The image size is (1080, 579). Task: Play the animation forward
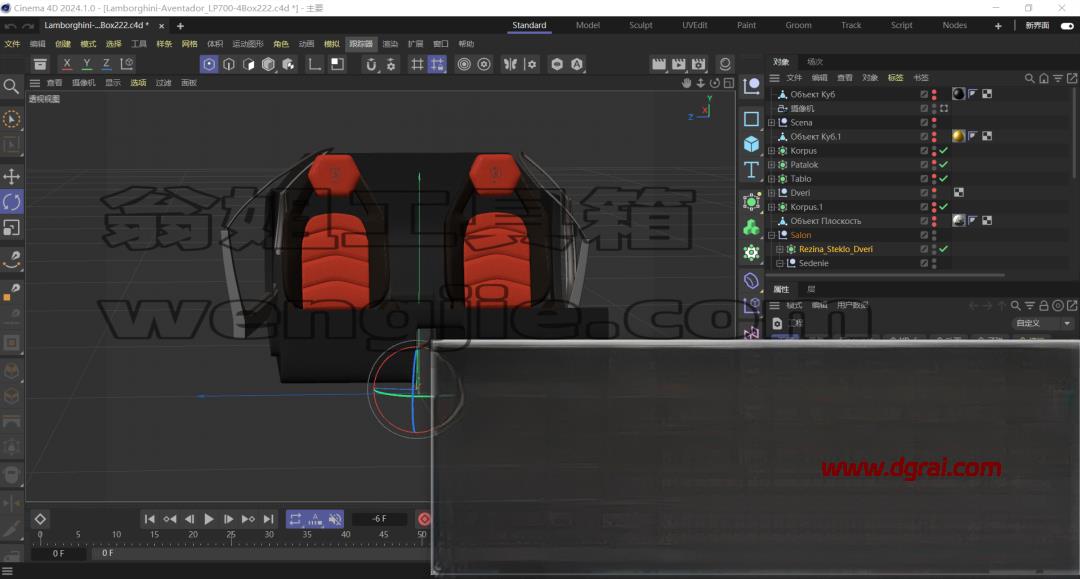click(209, 519)
